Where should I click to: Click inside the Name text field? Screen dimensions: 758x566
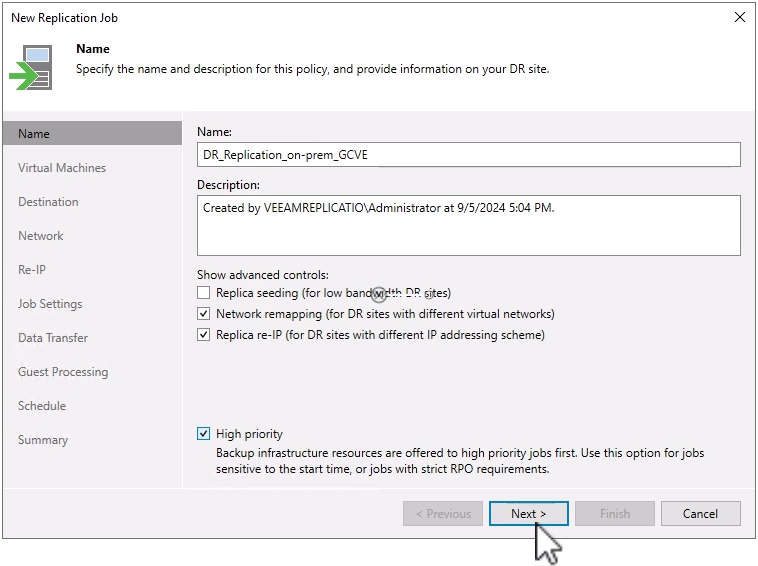(x=468, y=154)
